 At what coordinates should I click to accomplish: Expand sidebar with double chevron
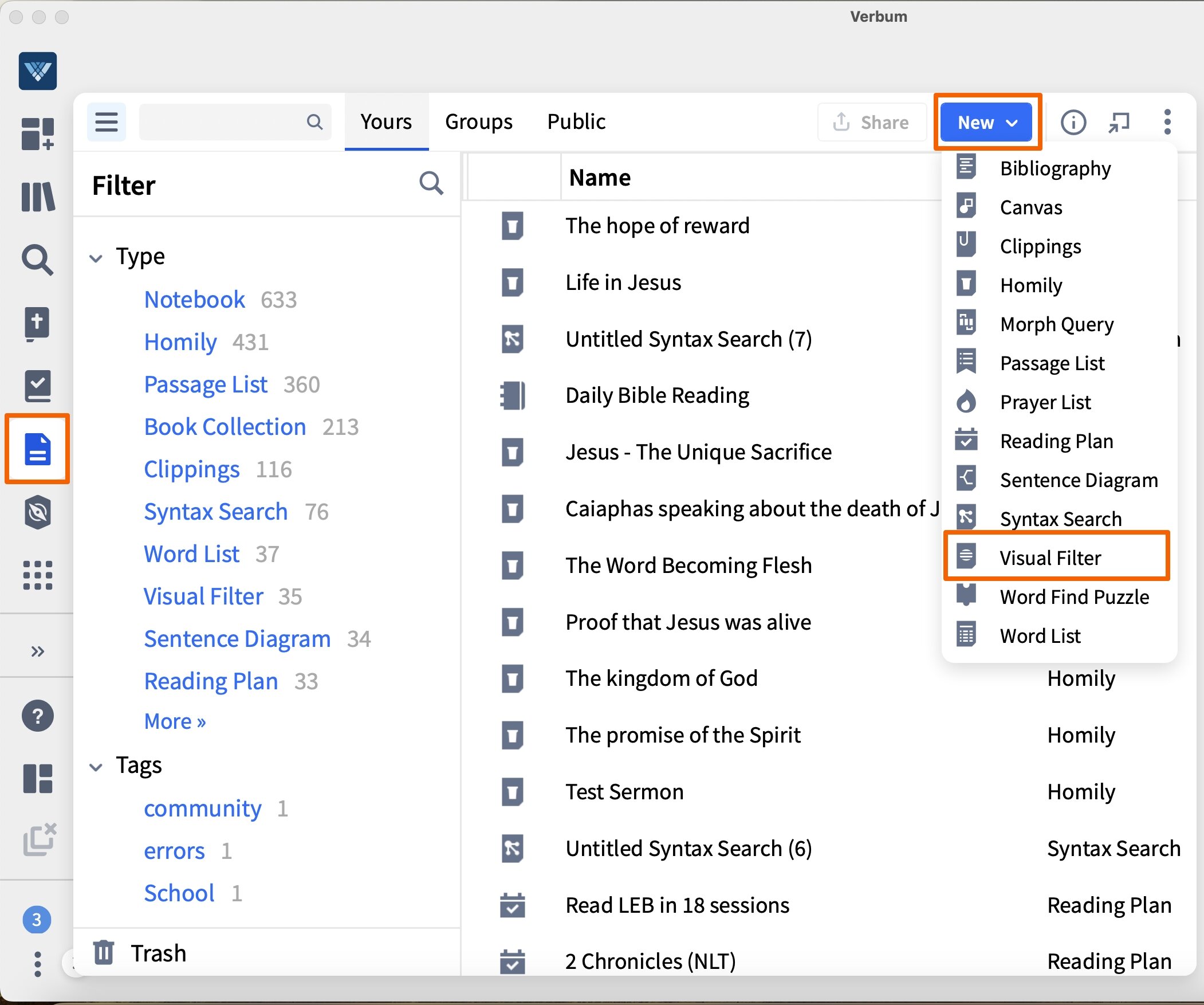[x=38, y=651]
